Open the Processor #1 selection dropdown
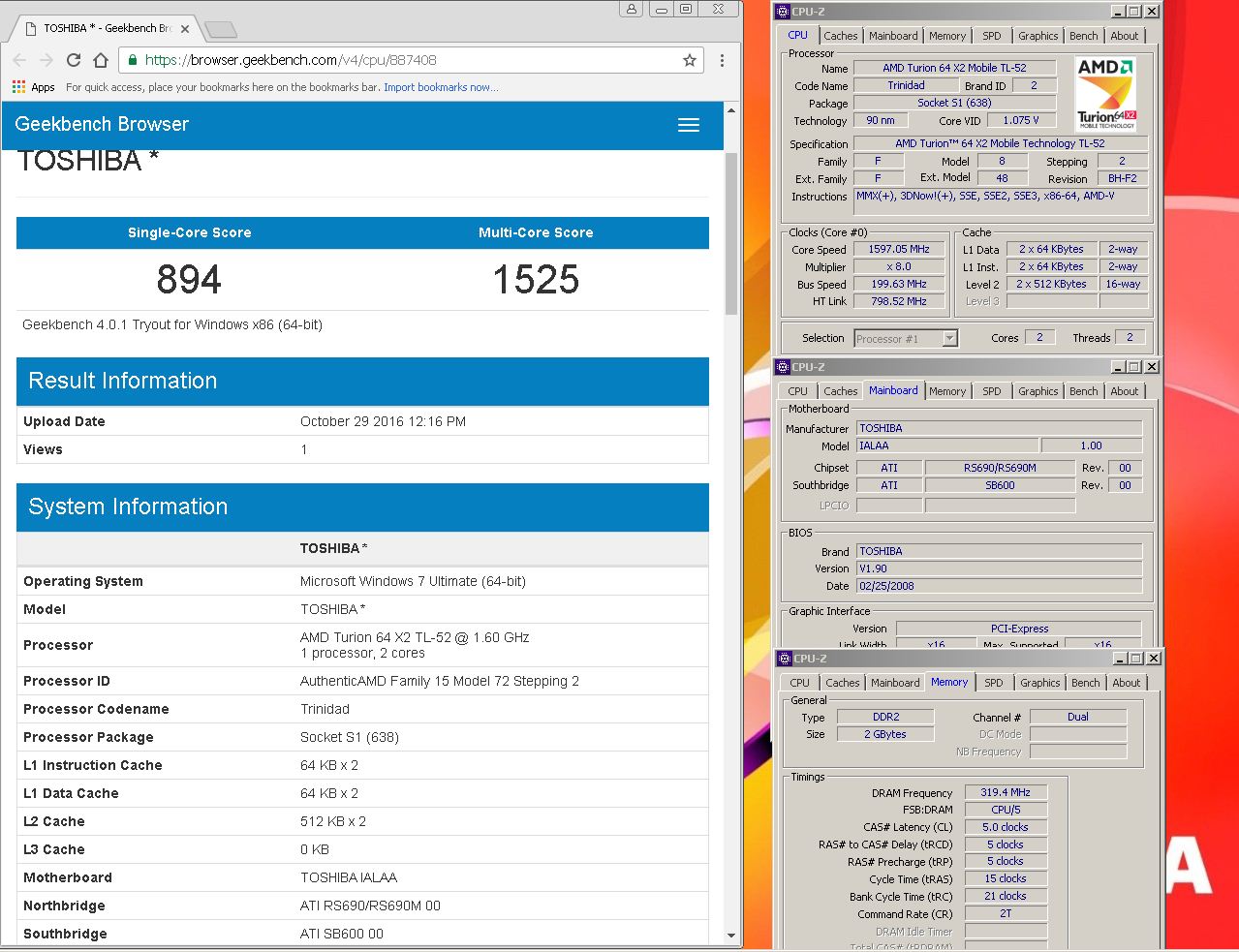 pos(906,338)
